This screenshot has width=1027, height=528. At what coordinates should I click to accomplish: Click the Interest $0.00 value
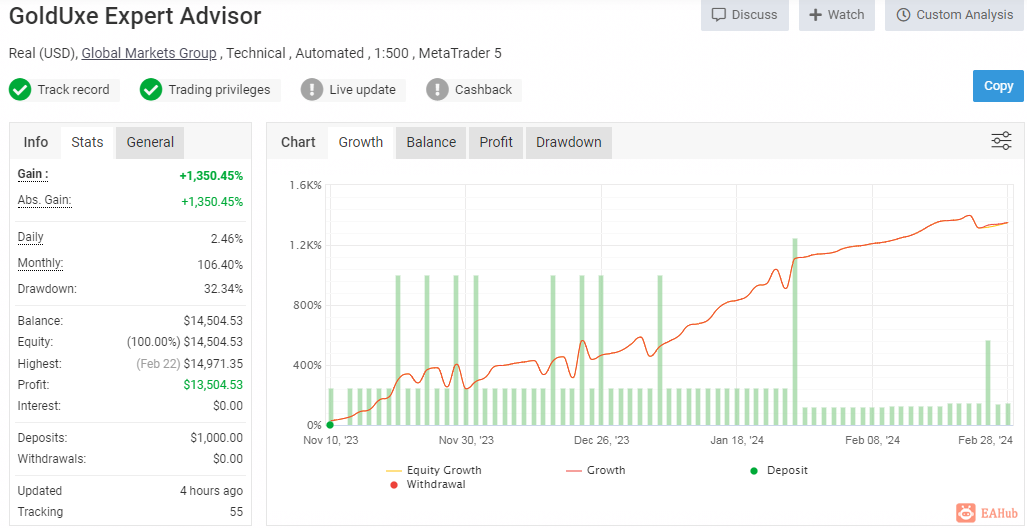pos(228,405)
